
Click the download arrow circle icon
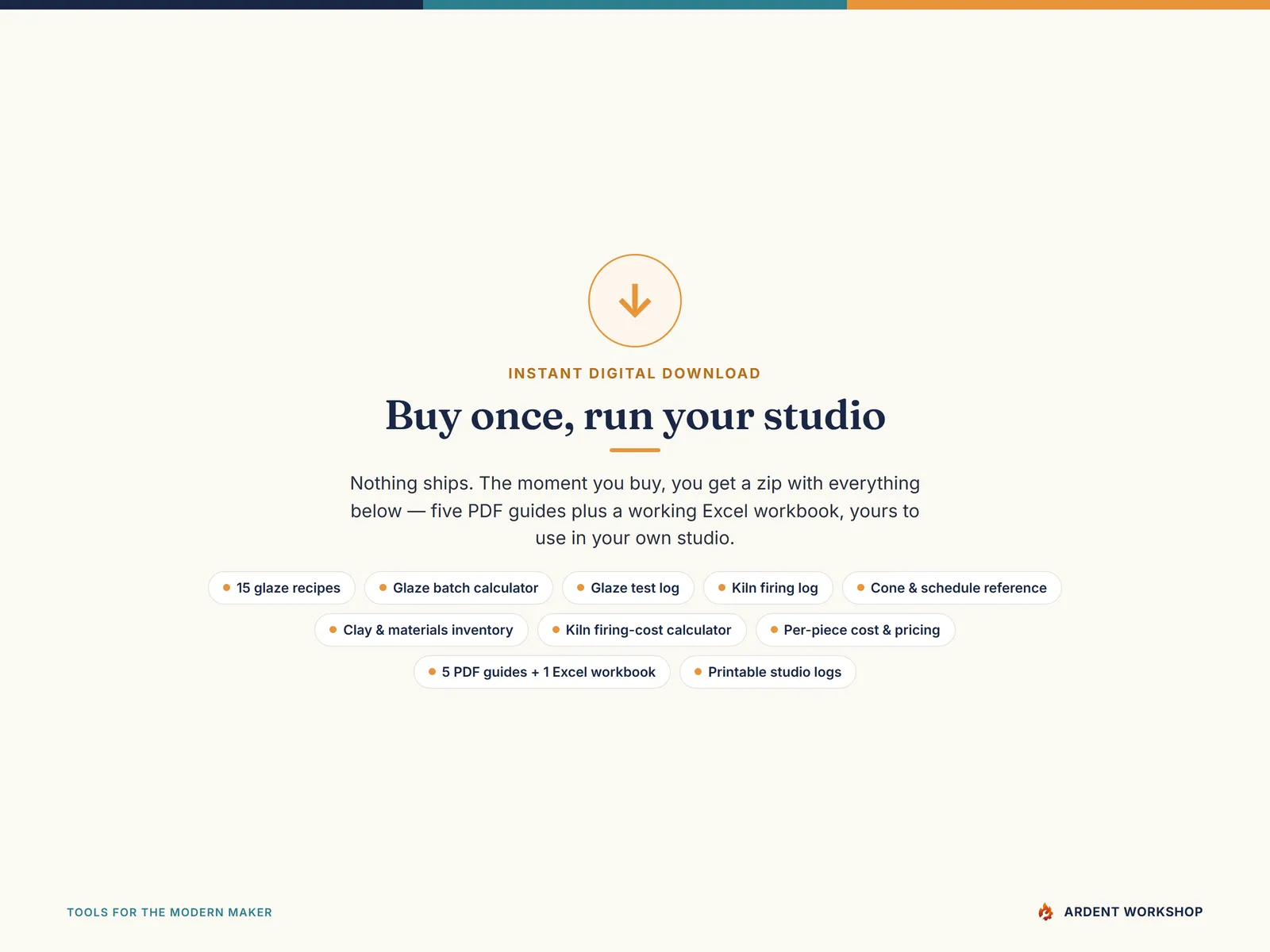pos(635,301)
